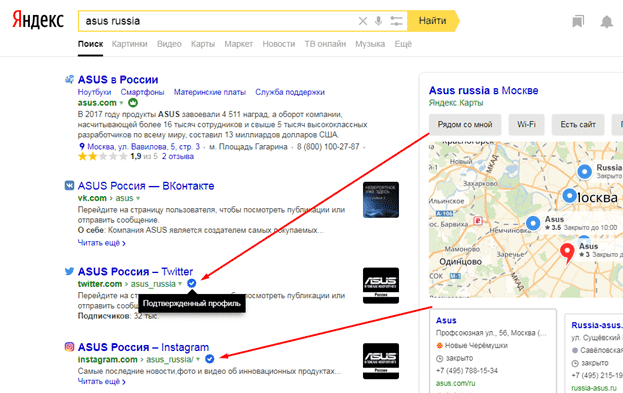Click verified badge beside Instagram result
This screenshot has height=393, width=623.
[209, 359]
